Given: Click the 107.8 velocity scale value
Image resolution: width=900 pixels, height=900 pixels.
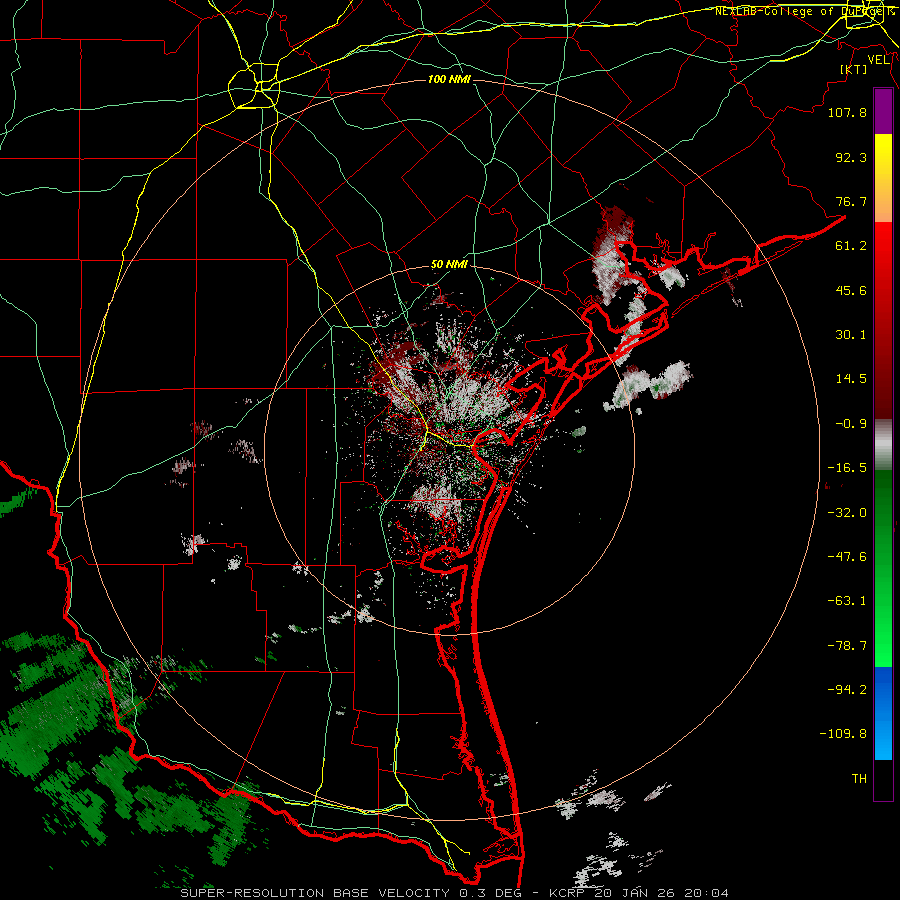Looking at the screenshot, I should coord(847,112).
